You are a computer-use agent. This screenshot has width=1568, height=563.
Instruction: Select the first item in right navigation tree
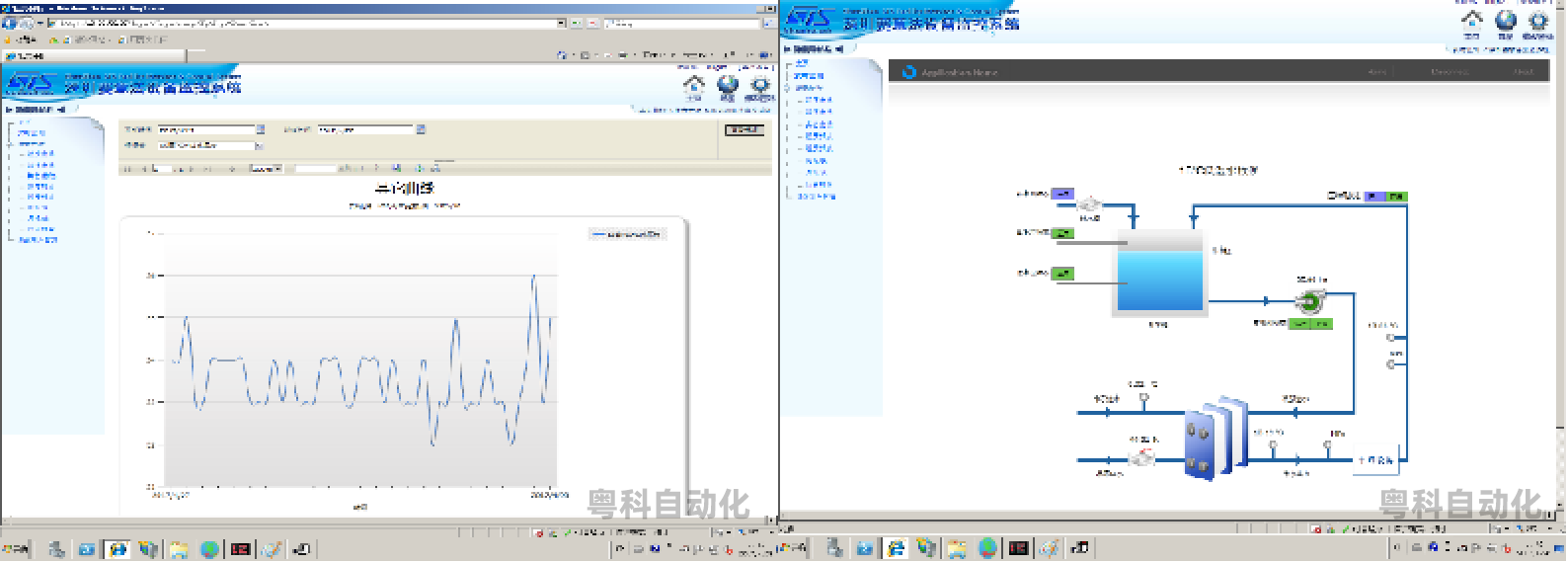[x=801, y=64]
